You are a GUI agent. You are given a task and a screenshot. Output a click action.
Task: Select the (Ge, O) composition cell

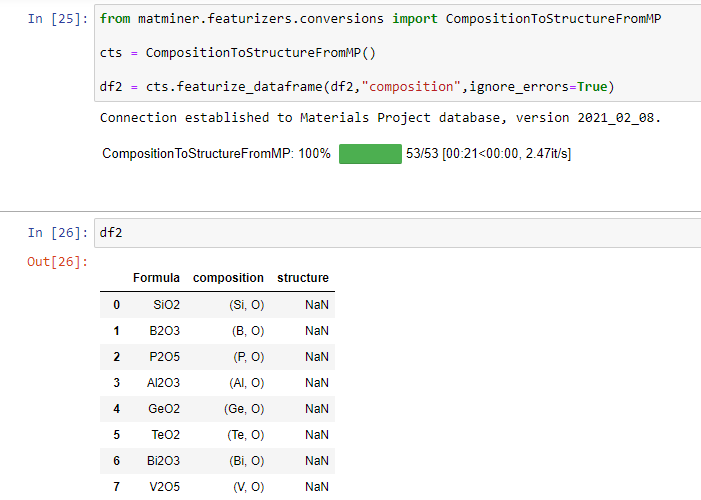[241, 408]
